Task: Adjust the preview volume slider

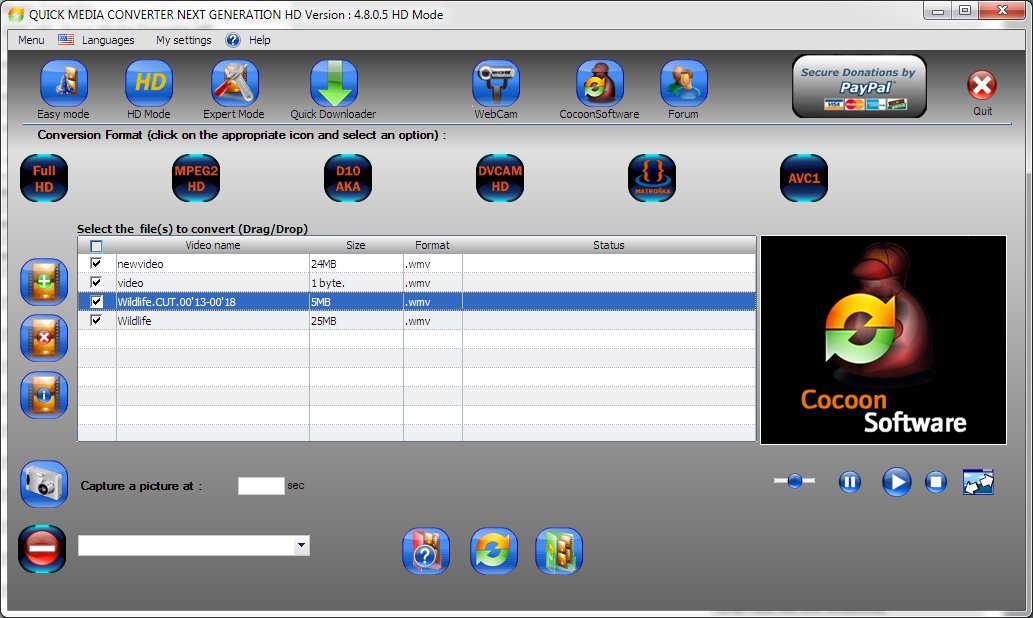Action: 795,481
